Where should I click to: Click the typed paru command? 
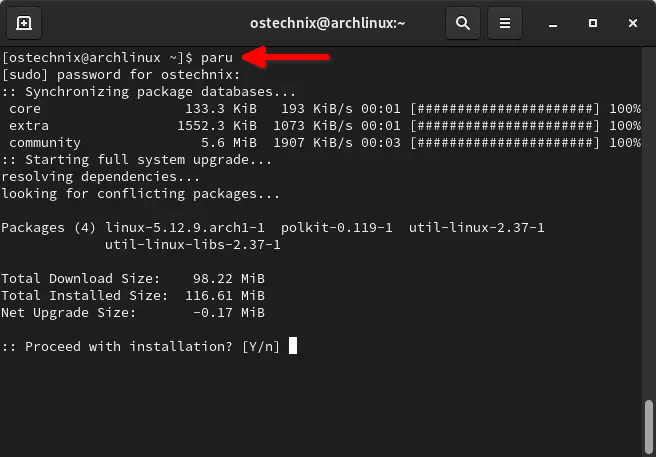tap(217, 58)
